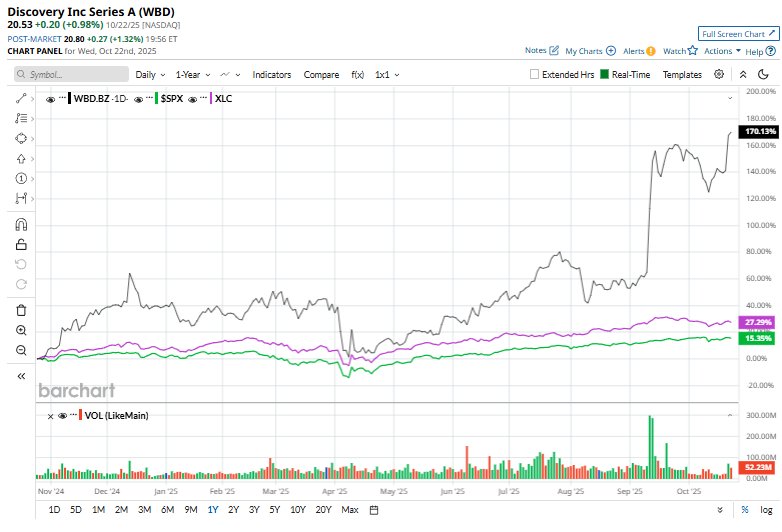The image size is (782, 532).
Task: Click the Full Screen Chart button
Action: tap(738, 34)
